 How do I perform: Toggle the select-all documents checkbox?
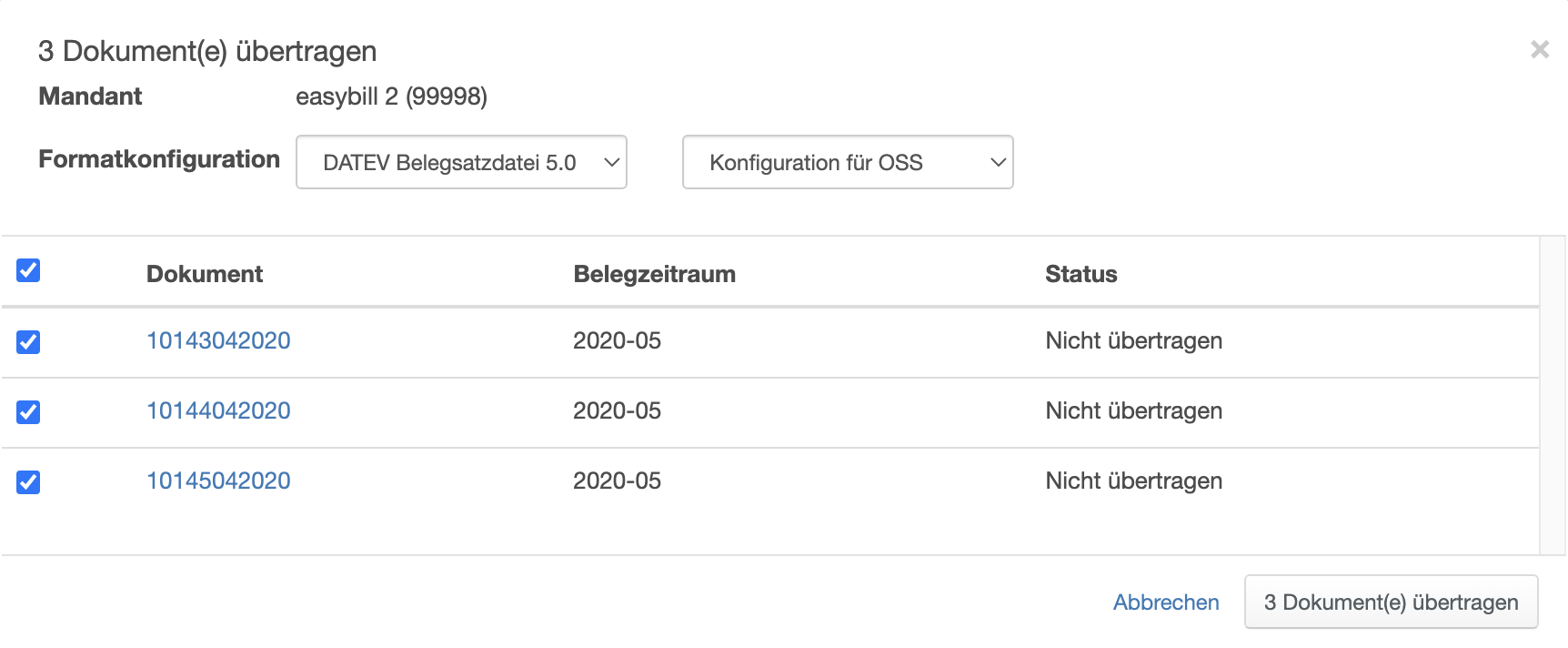tap(28, 270)
